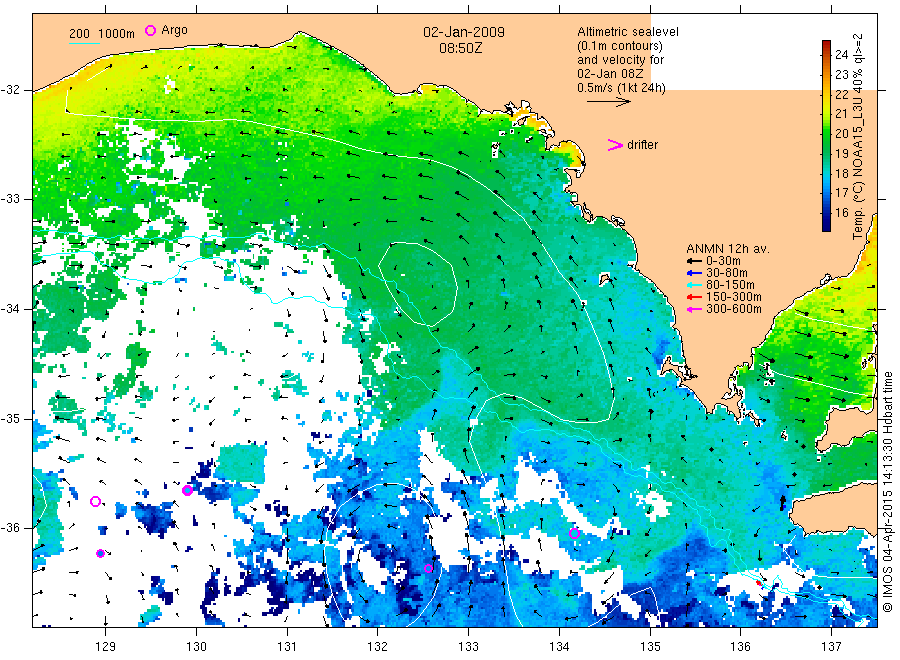Click the longitude axis label 131
The image size is (900, 660).
point(287,647)
